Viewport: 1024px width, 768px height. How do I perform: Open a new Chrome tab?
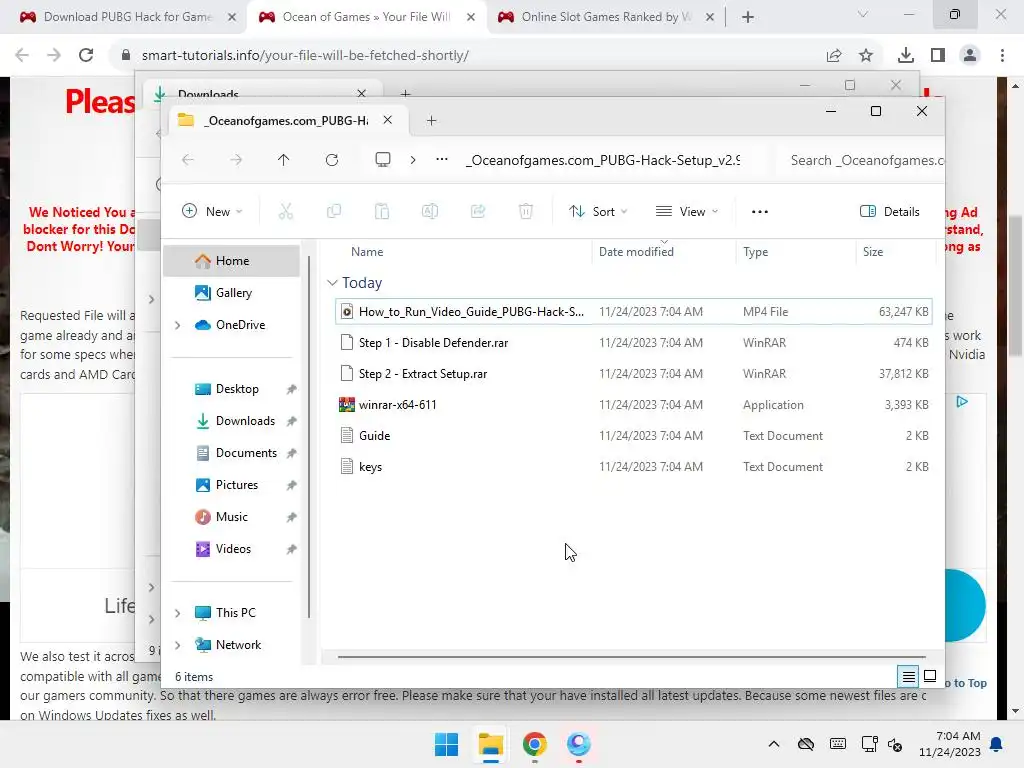[x=748, y=17]
